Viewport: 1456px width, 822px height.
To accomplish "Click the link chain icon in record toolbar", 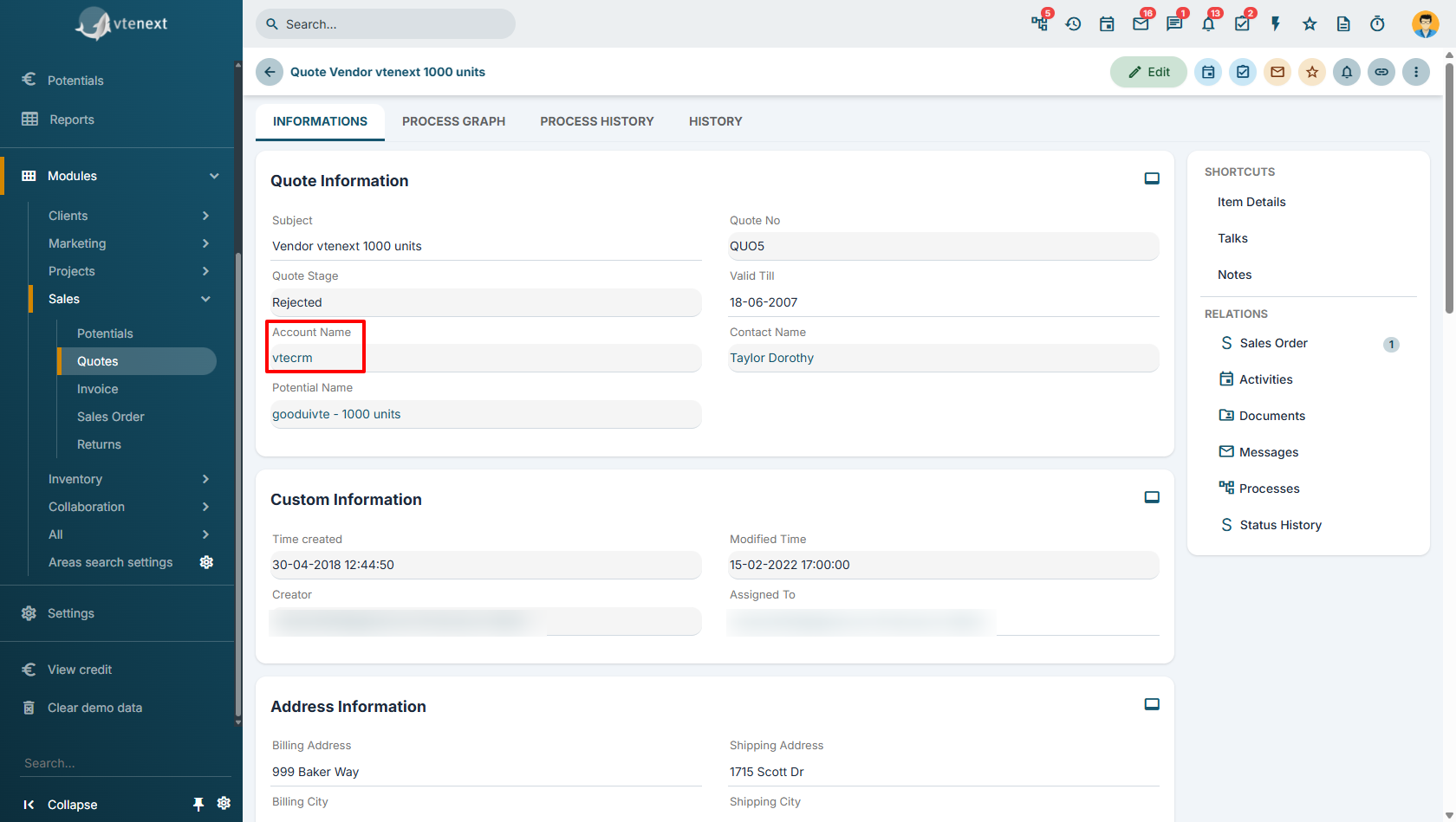I will click(1381, 72).
